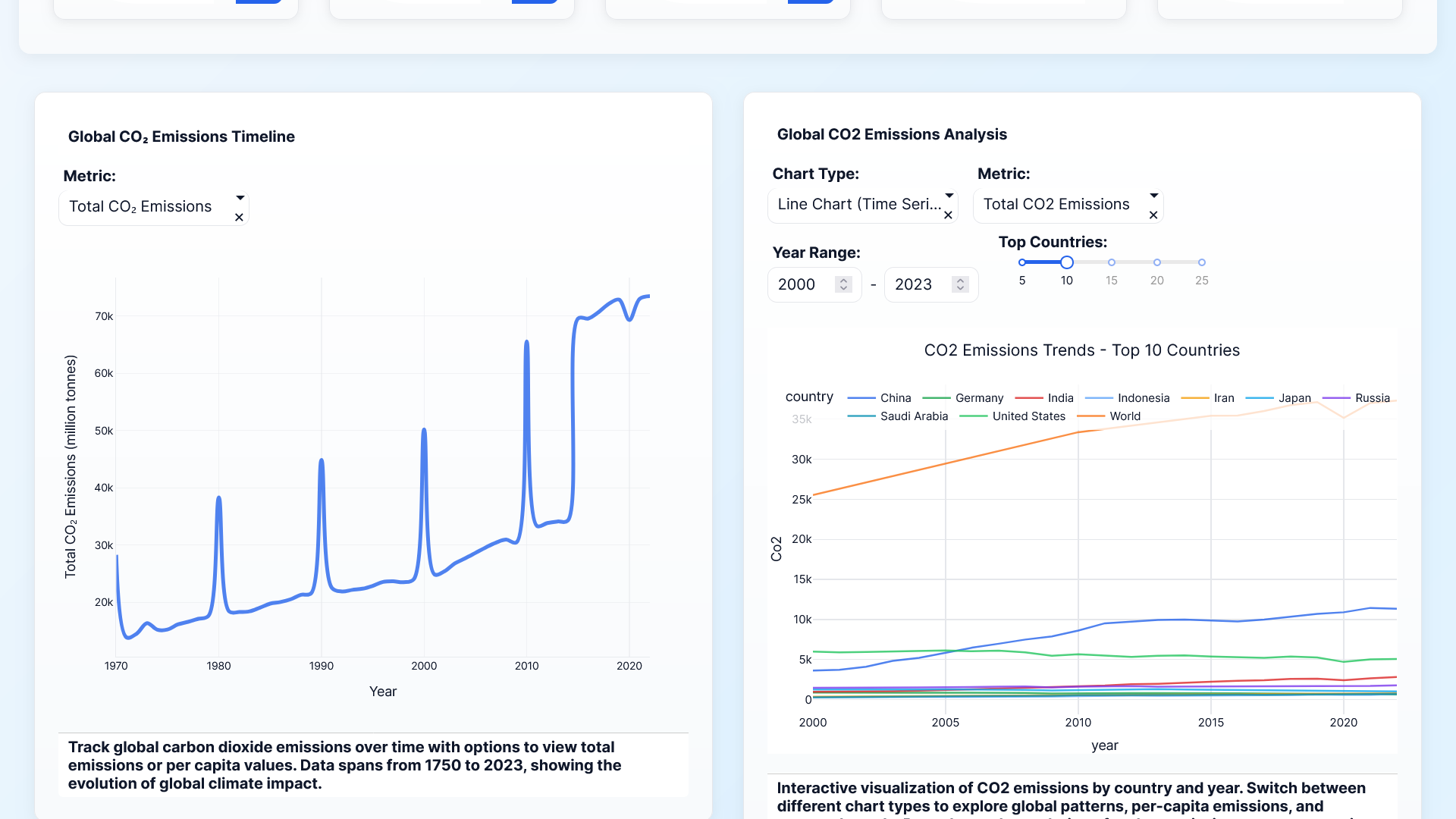Click the end year stepper arrows

[960, 284]
